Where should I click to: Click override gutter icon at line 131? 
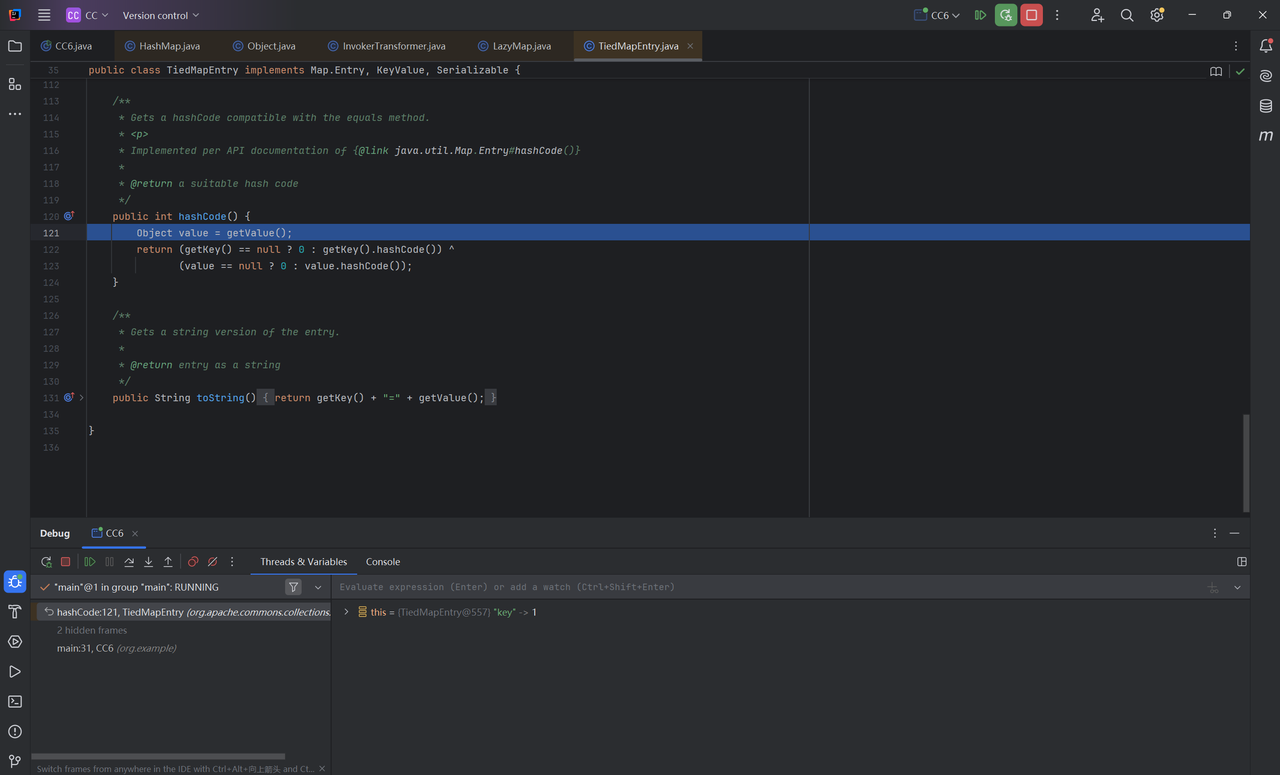coord(69,397)
